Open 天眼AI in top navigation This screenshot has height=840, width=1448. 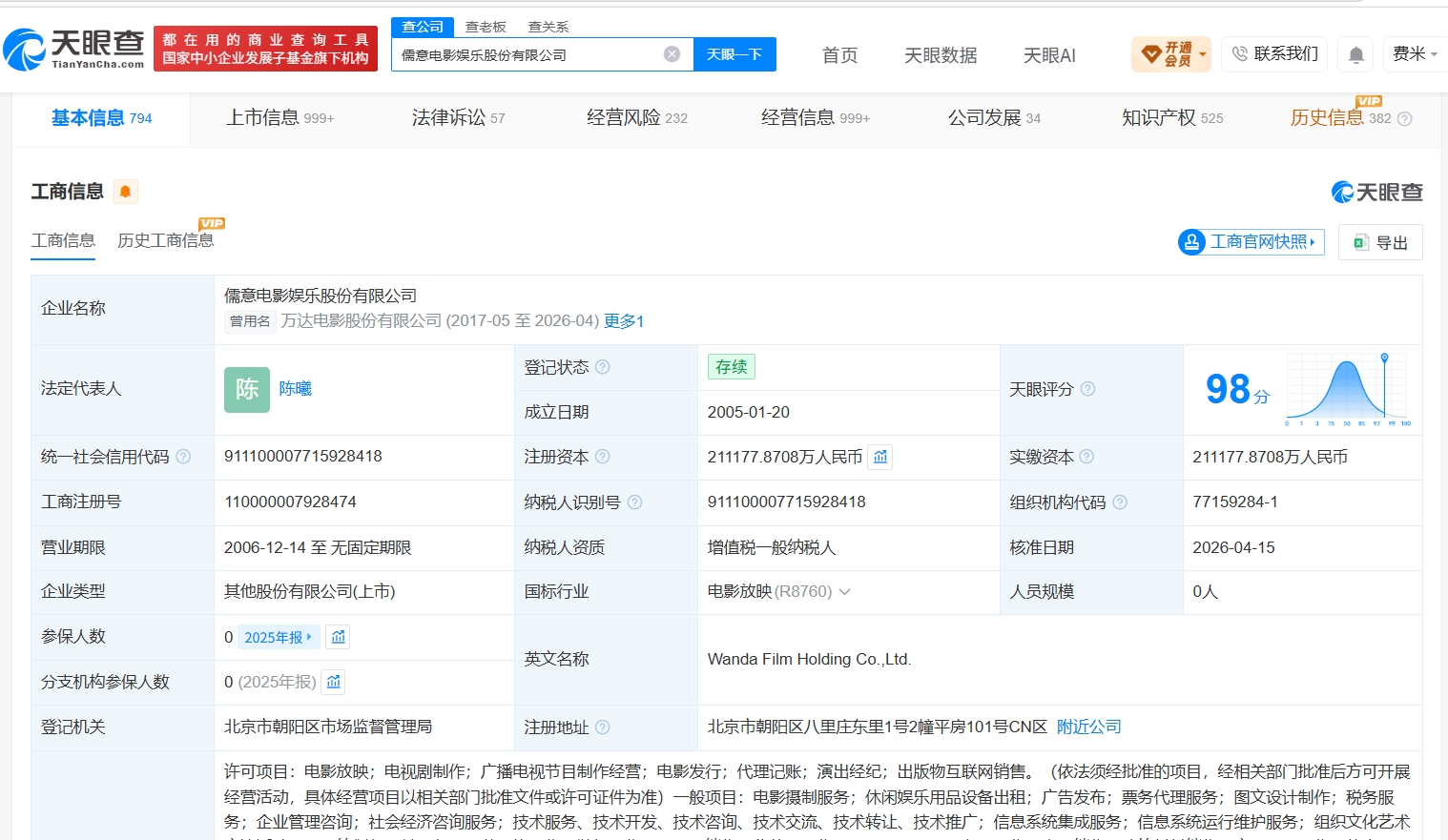pos(1049,55)
